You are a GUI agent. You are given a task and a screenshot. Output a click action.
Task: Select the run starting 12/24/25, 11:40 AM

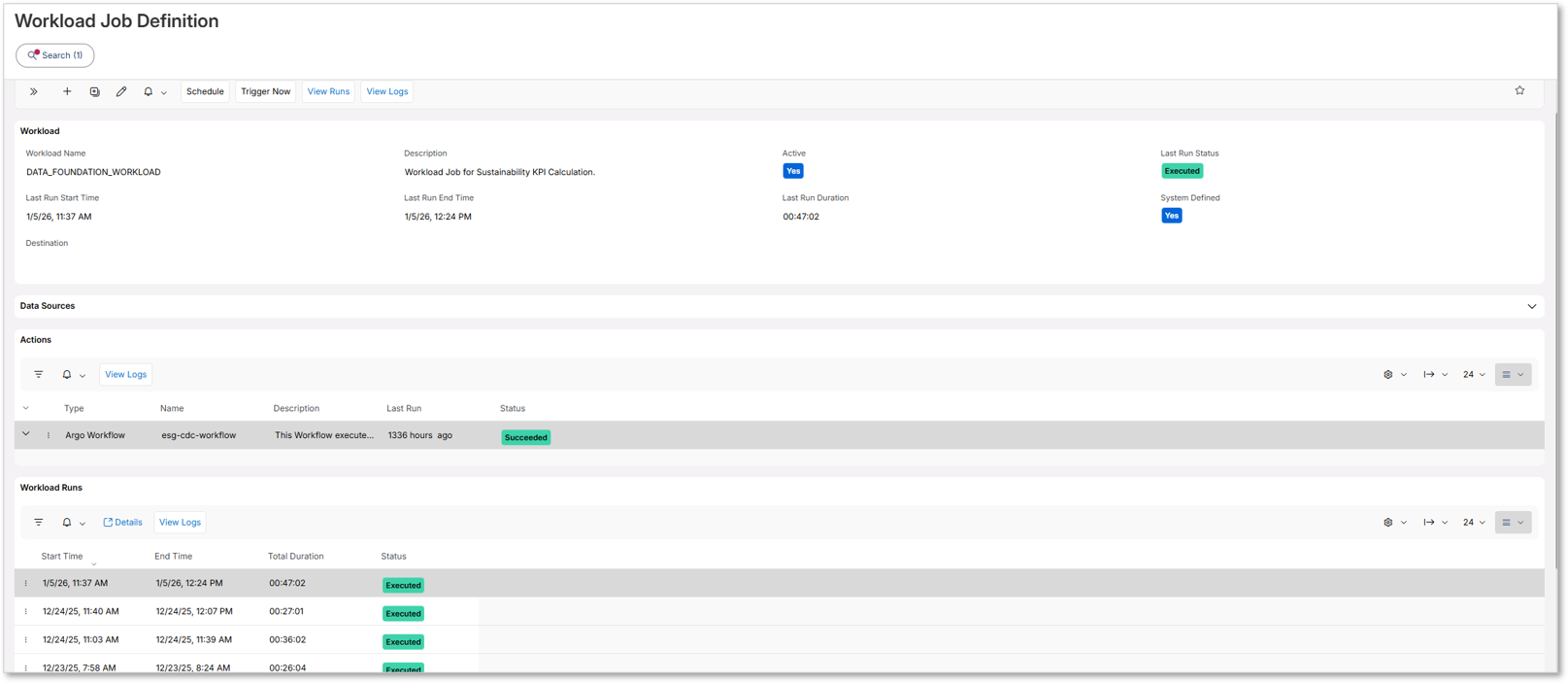click(x=81, y=611)
